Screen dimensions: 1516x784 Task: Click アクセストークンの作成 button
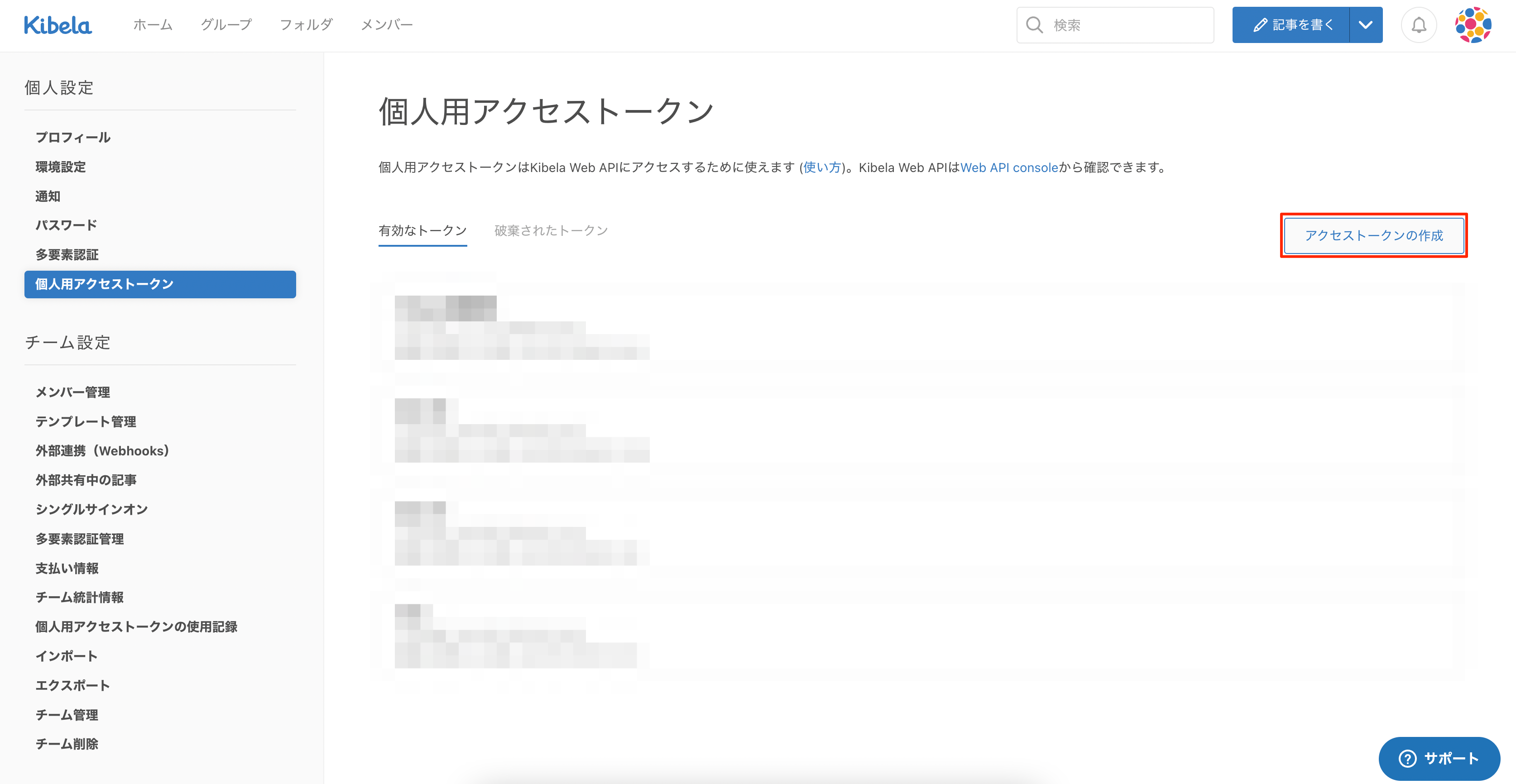tap(1373, 235)
